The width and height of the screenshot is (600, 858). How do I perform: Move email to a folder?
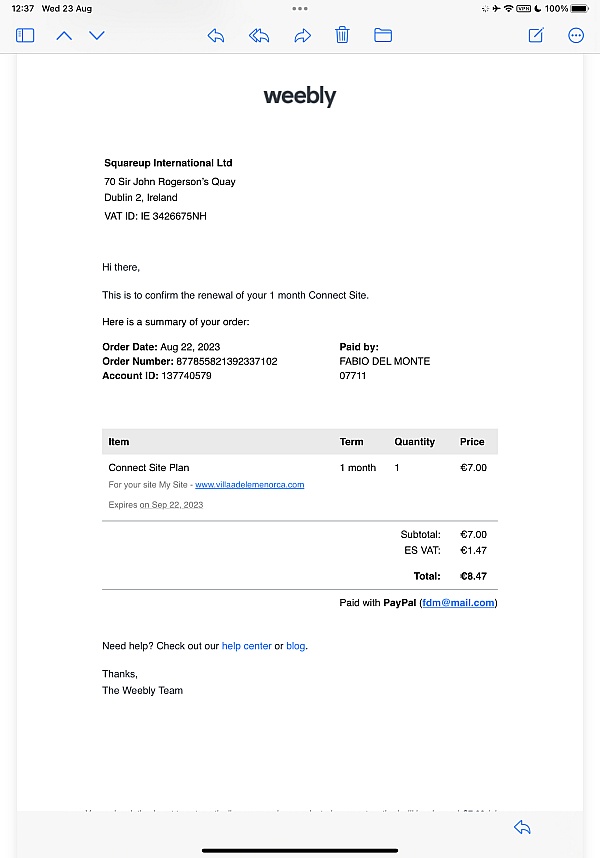(383, 35)
